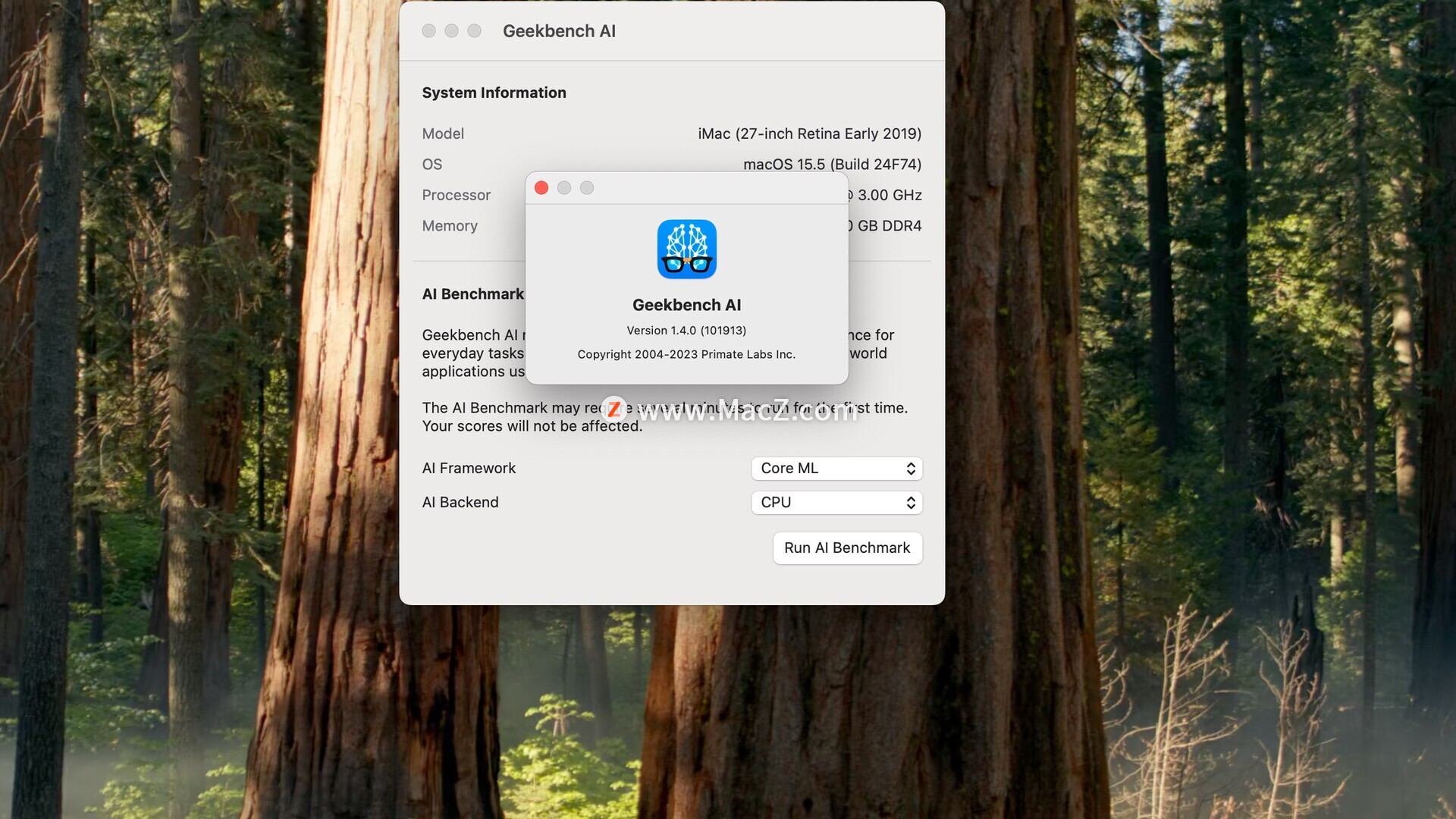Click the 'AI Framework' label
1456x819 pixels.
(x=469, y=469)
